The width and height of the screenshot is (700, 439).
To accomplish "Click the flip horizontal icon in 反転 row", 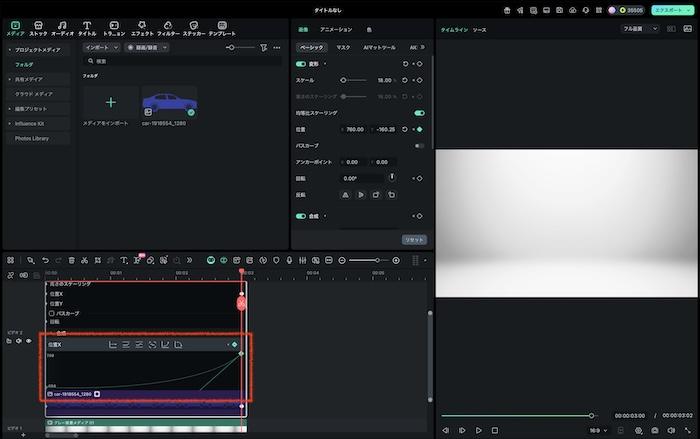I will (344, 195).
